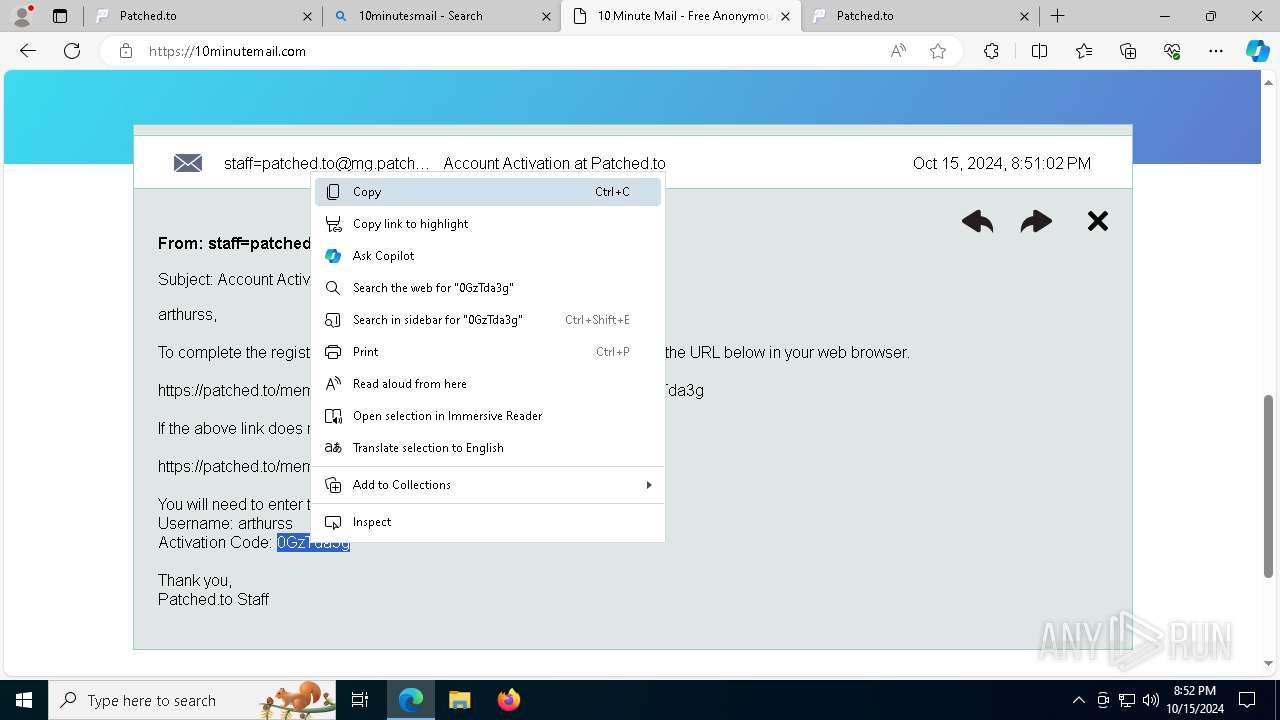Choose Copy from the context menu

pyautogui.click(x=488, y=192)
